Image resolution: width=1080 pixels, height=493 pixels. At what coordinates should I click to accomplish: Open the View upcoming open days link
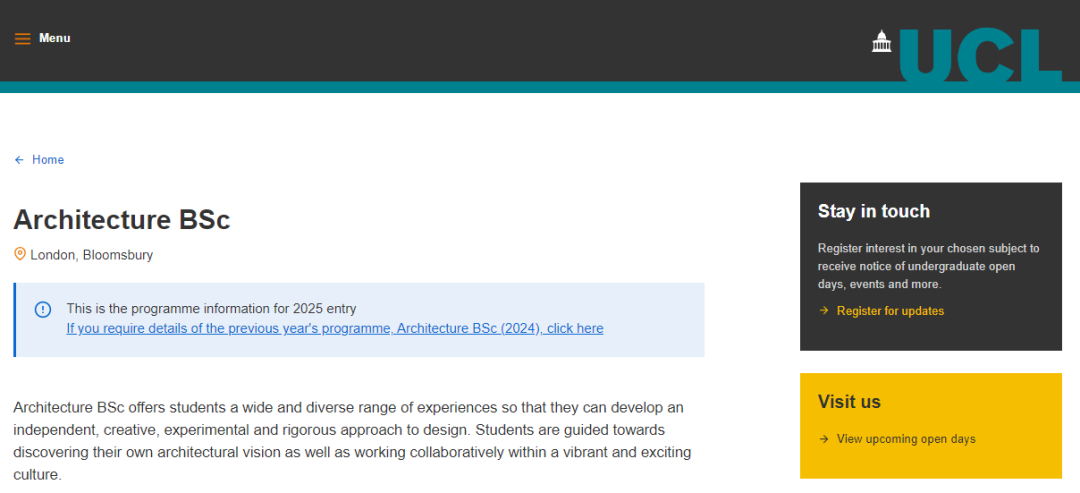tap(906, 439)
